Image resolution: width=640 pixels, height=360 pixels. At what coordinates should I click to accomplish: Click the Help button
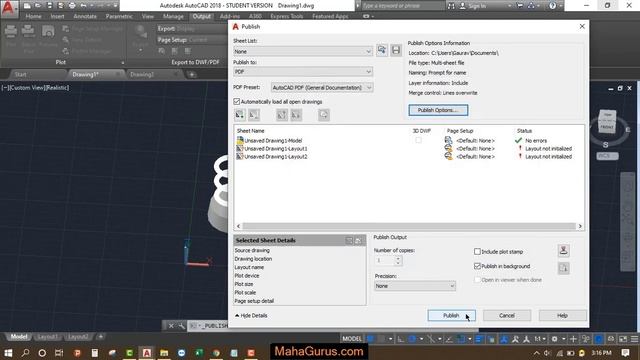pyautogui.click(x=562, y=316)
